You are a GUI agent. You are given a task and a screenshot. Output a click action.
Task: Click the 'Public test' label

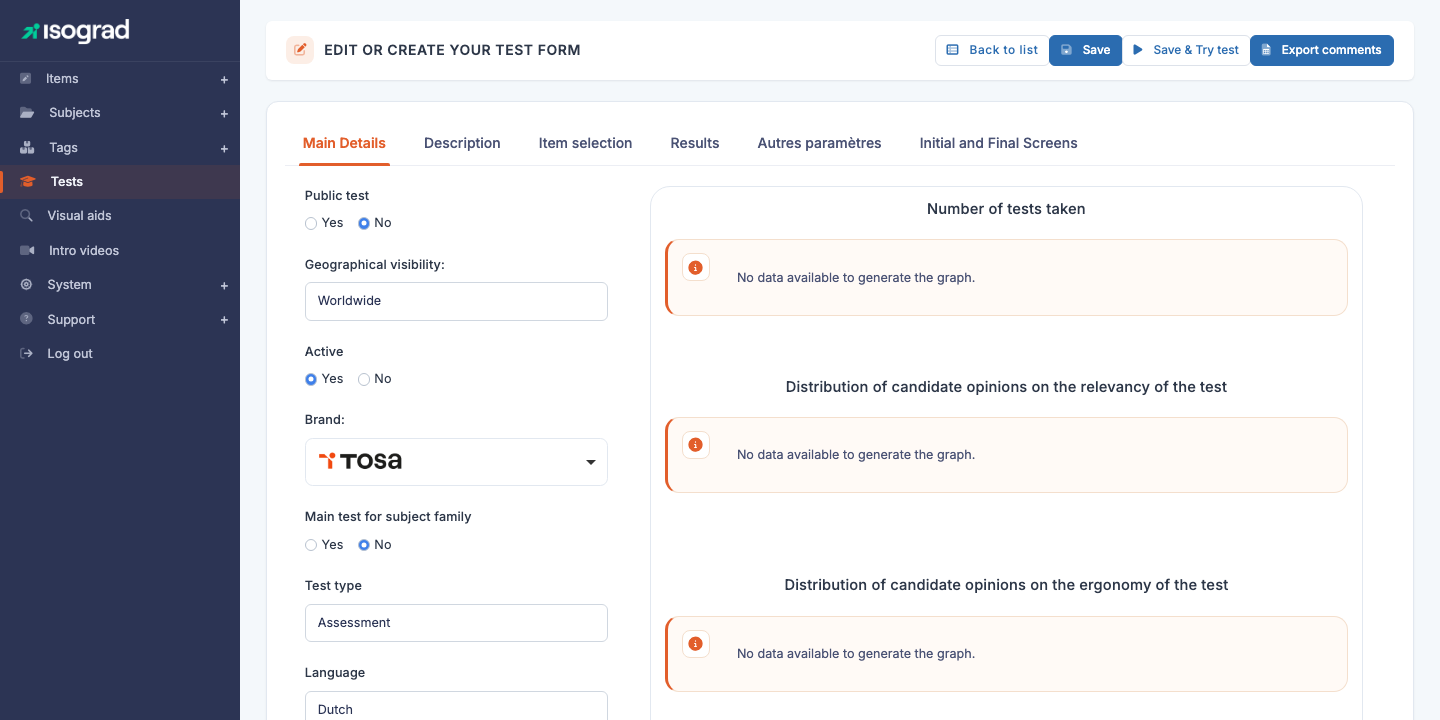[337, 196]
